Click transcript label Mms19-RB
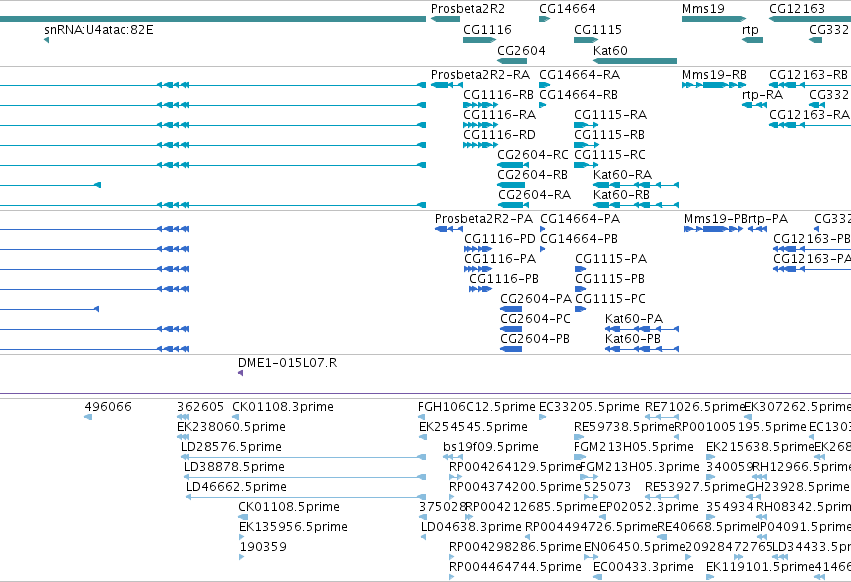The image size is (851, 582). pos(714,74)
